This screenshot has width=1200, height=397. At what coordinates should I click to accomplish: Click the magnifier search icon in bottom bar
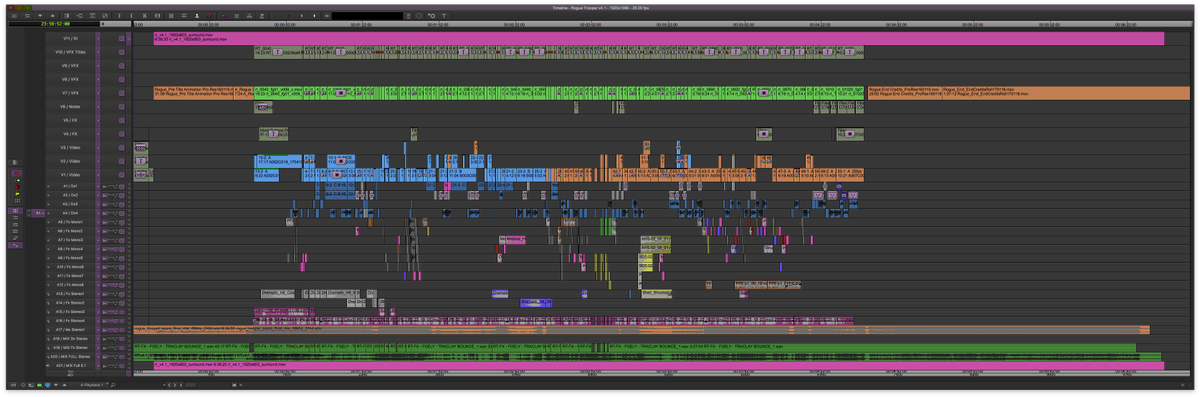pyautogui.click(x=113, y=385)
